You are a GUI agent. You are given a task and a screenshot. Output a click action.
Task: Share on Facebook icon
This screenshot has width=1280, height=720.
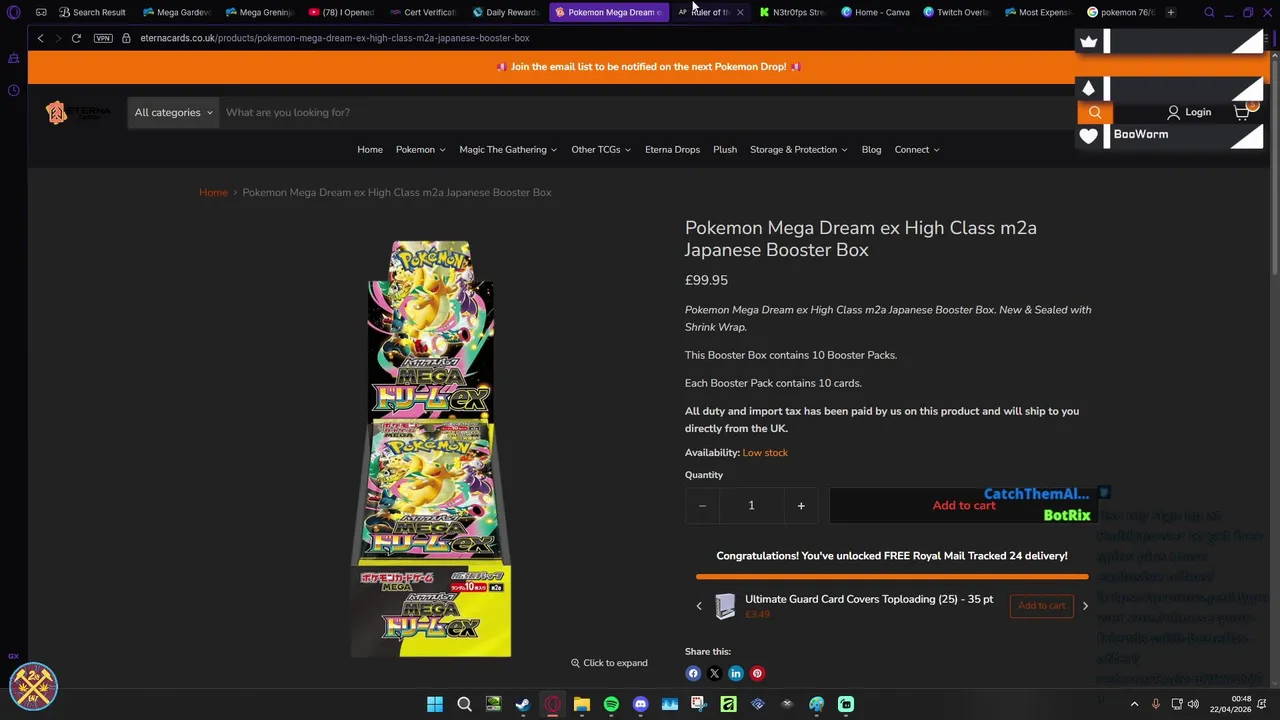(x=693, y=674)
